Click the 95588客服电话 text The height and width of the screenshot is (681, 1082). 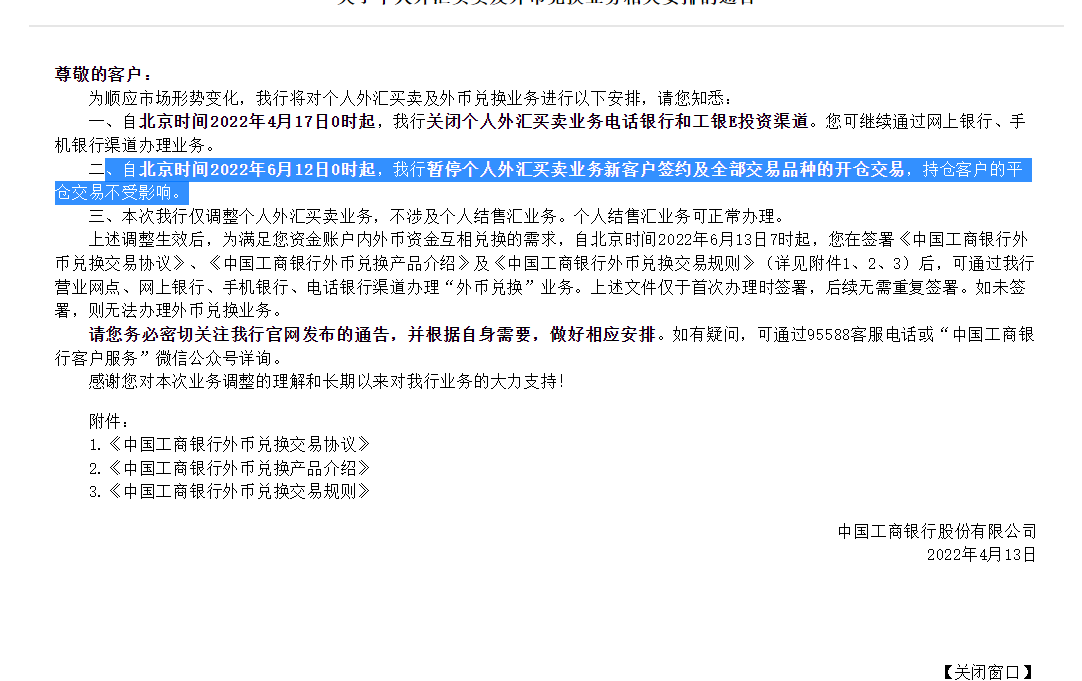tap(869, 335)
